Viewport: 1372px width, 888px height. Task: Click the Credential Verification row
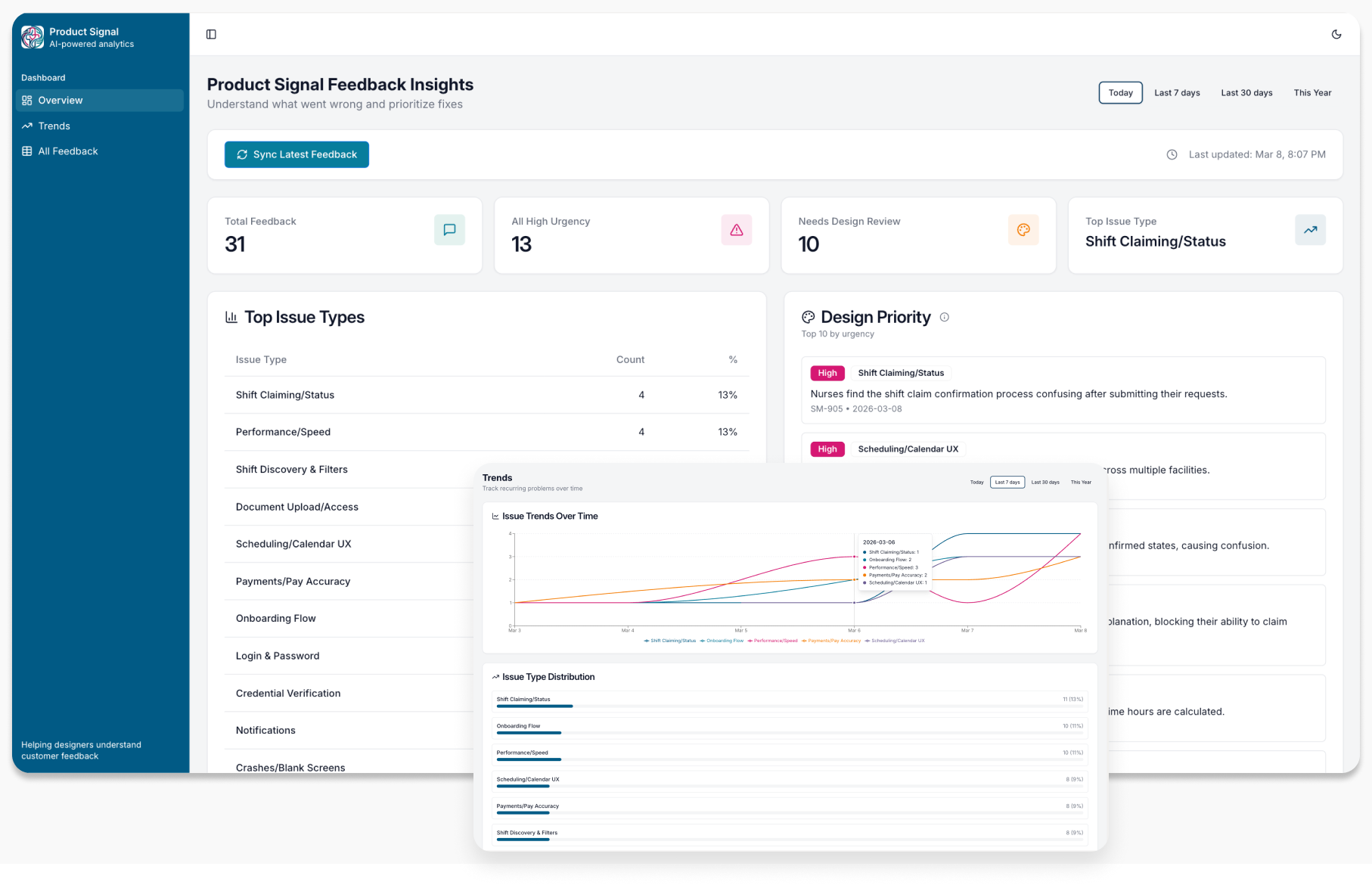pos(349,694)
